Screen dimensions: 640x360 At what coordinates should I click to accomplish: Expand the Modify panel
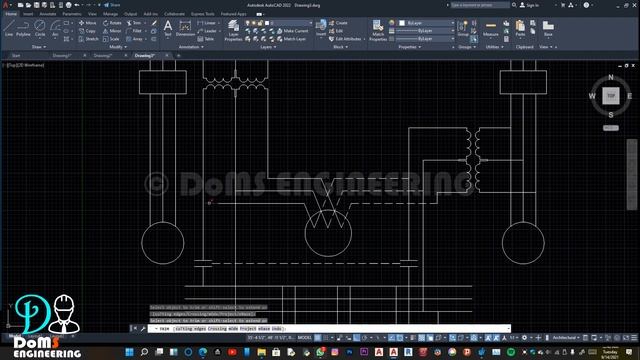tap(117, 47)
